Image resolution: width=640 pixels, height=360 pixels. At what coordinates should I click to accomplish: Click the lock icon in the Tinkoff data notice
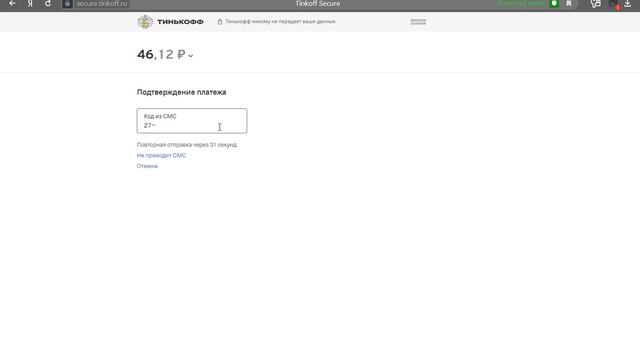[x=220, y=21]
